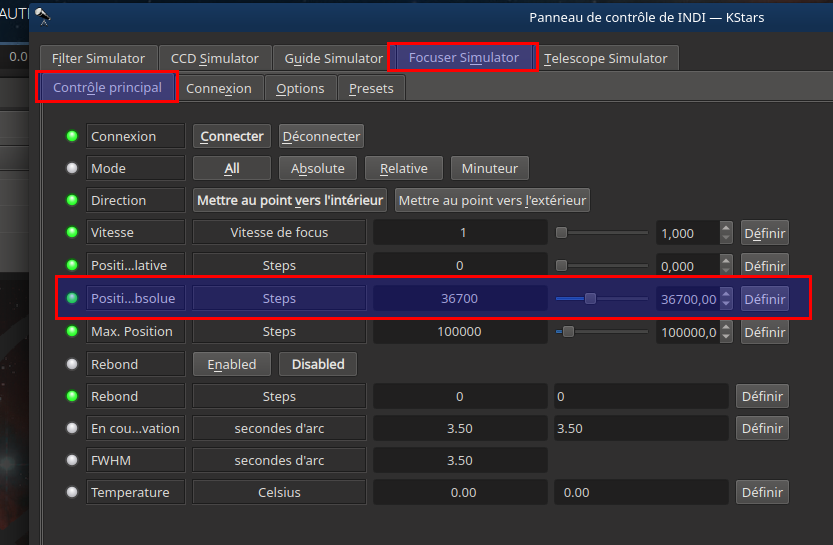Click Définir for Temperature

click(762, 492)
